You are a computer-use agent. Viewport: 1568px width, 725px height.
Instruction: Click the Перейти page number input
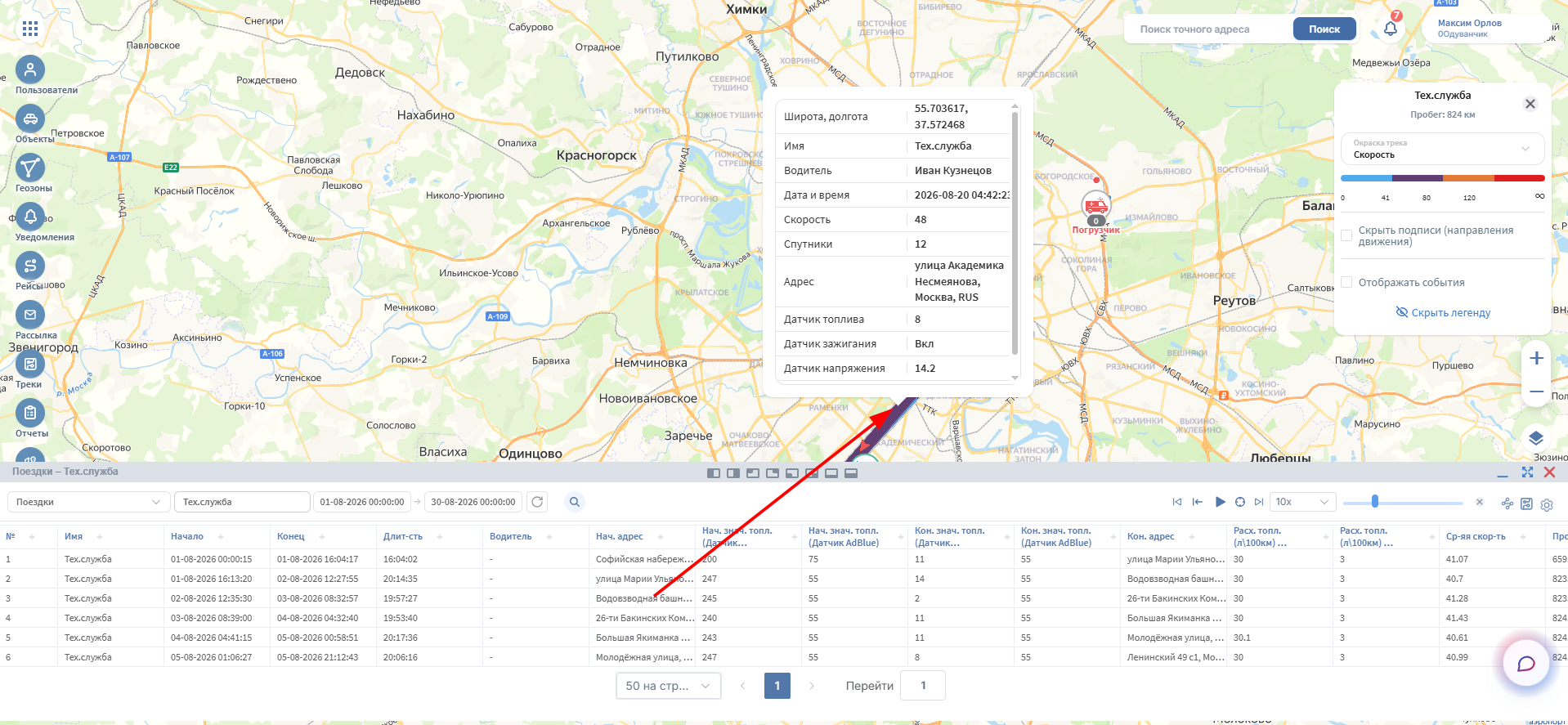[x=923, y=686]
